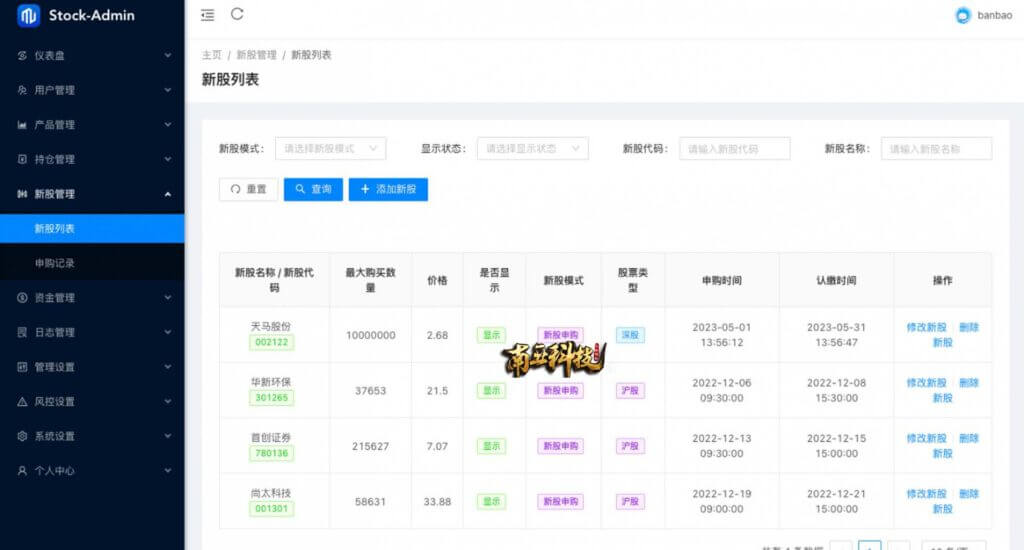Viewport: 1024px width, 550px height.
Task: Click the 重置 reset button
Action: (248, 189)
